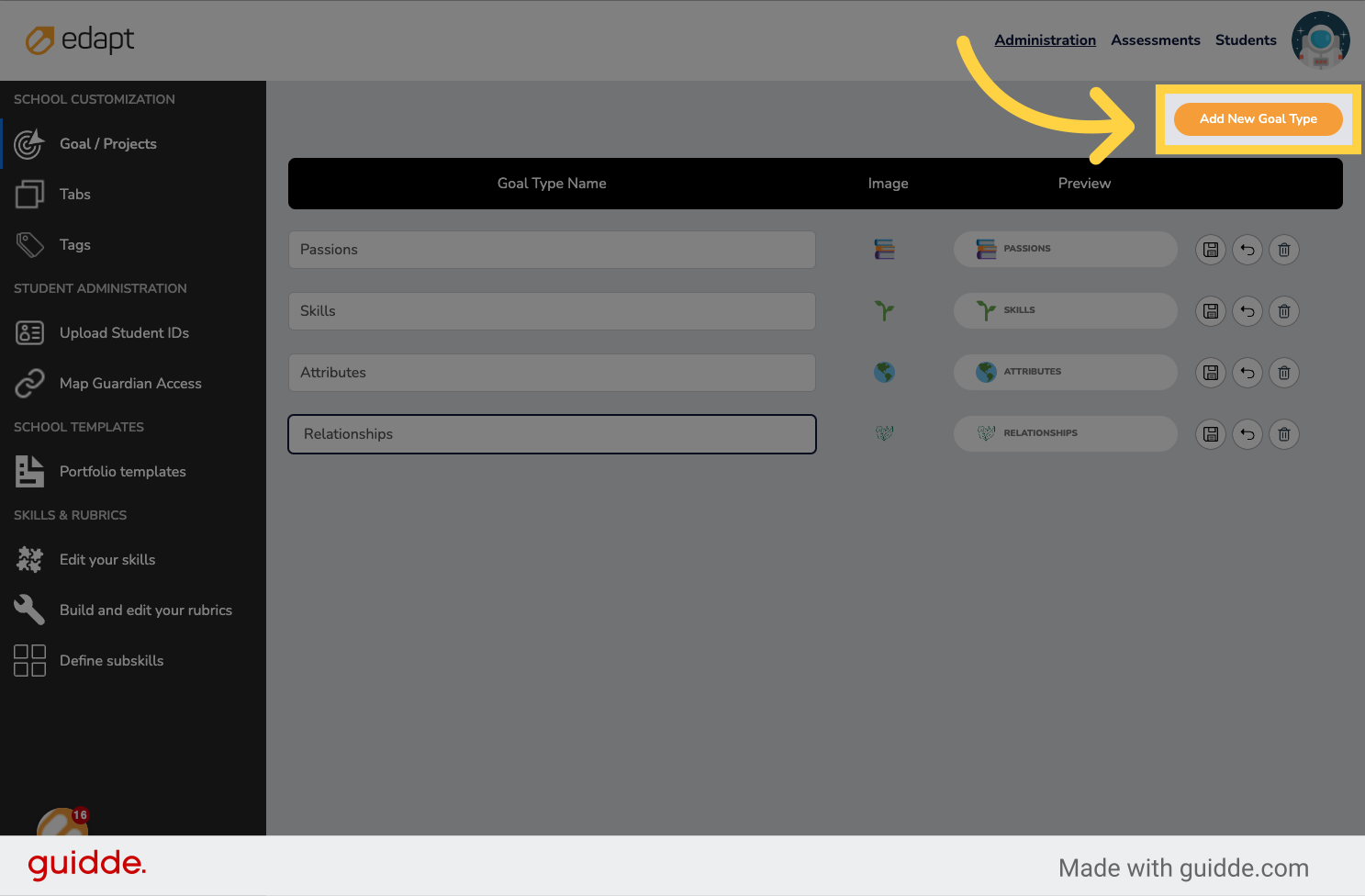The height and width of the screenshot is (896, 1365).
Task: Click the Add New Goal Type button
Action: pos(1258,118)
